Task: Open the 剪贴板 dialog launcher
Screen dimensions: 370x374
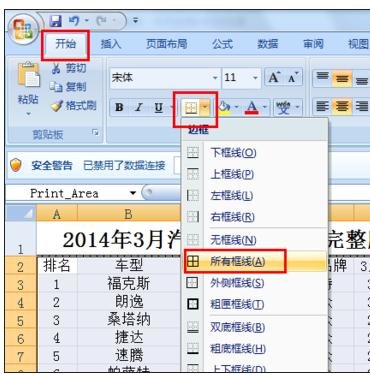Action: (96, 133)
